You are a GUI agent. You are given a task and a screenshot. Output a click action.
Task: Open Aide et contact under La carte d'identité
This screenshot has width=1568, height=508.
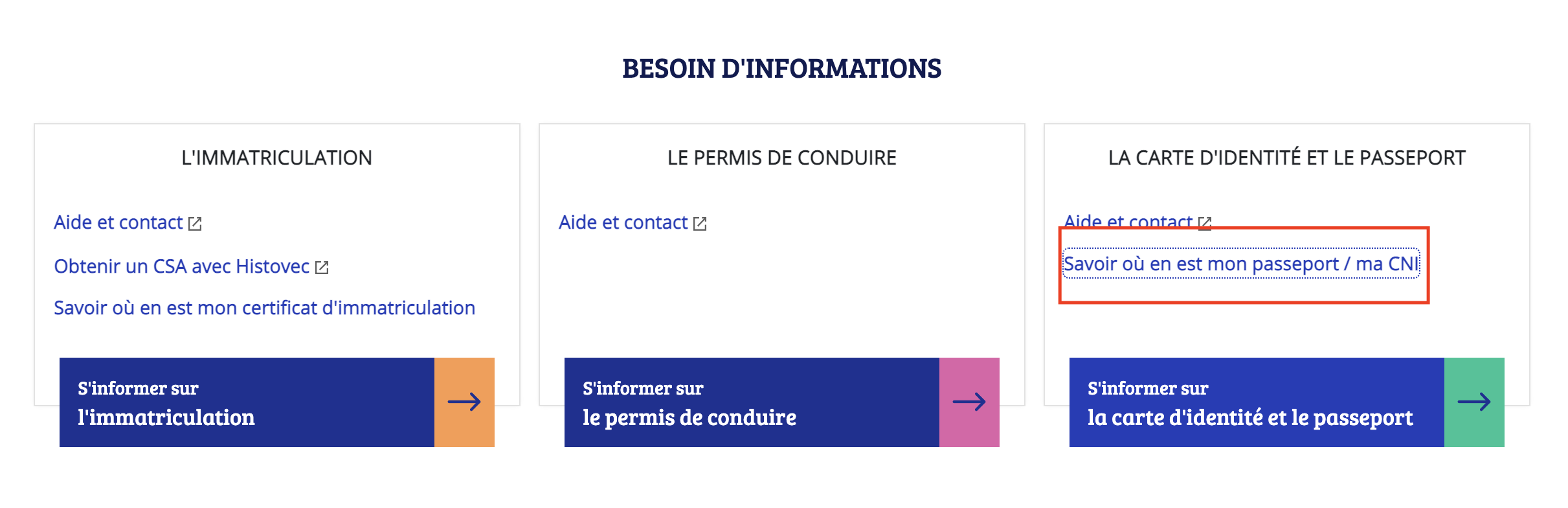(1128, 221)
